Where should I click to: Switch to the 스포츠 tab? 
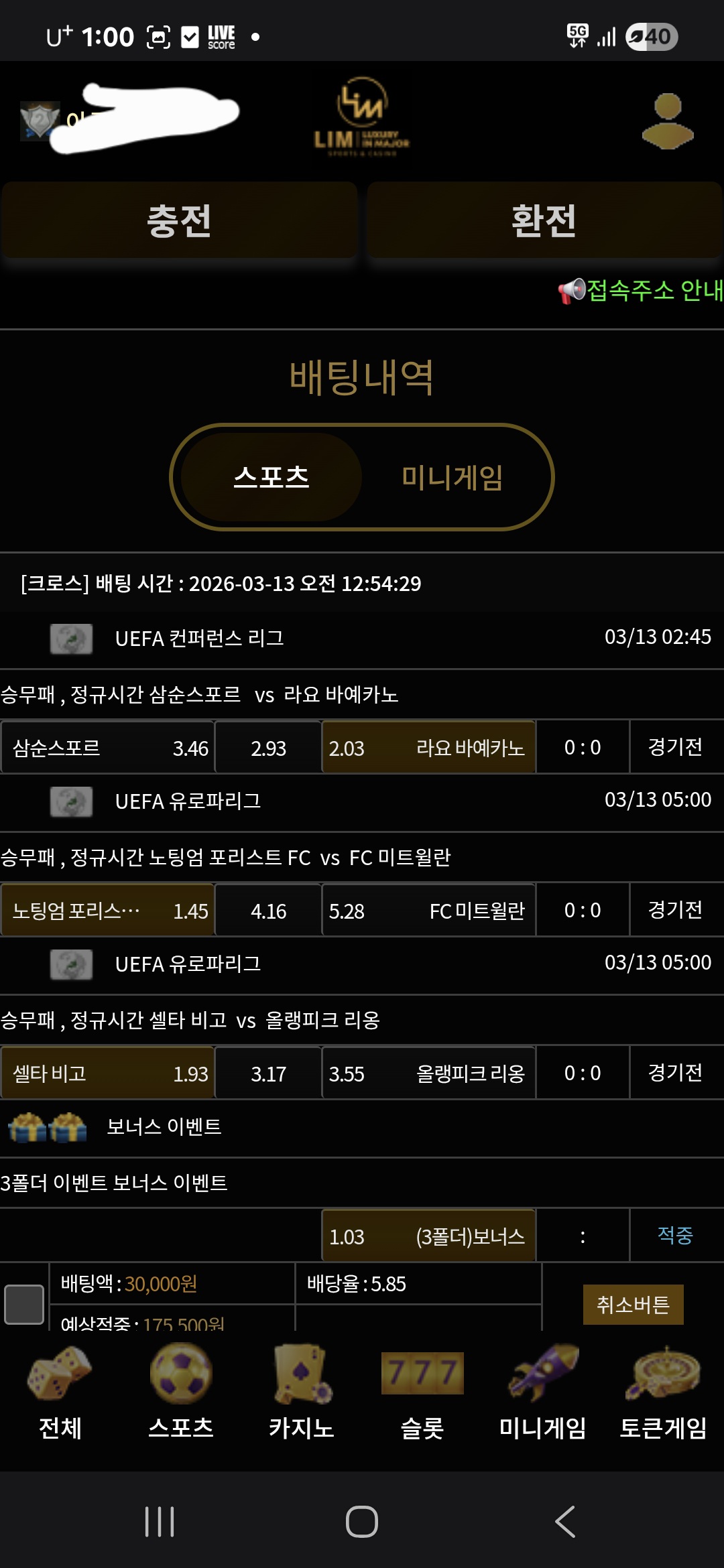pos(271,476)
